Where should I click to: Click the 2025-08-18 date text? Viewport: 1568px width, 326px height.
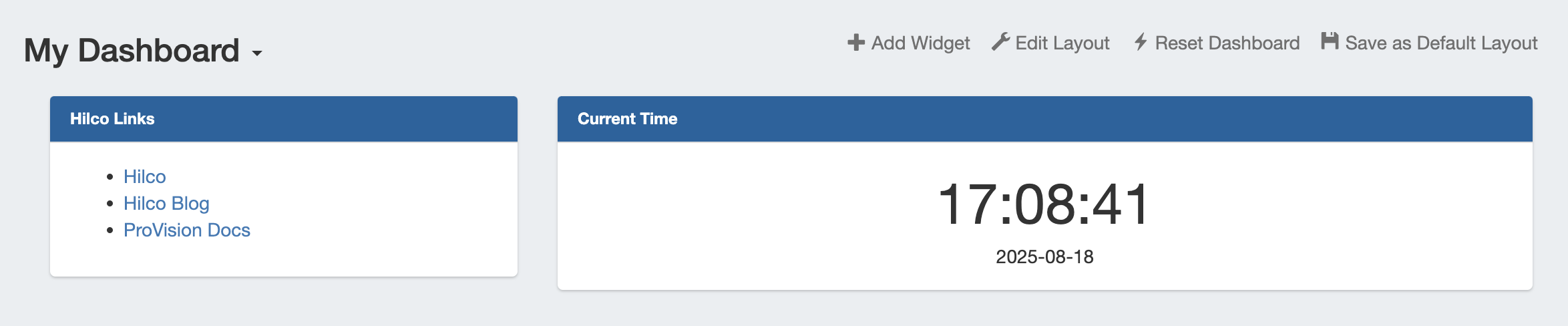coord(1044,257)
